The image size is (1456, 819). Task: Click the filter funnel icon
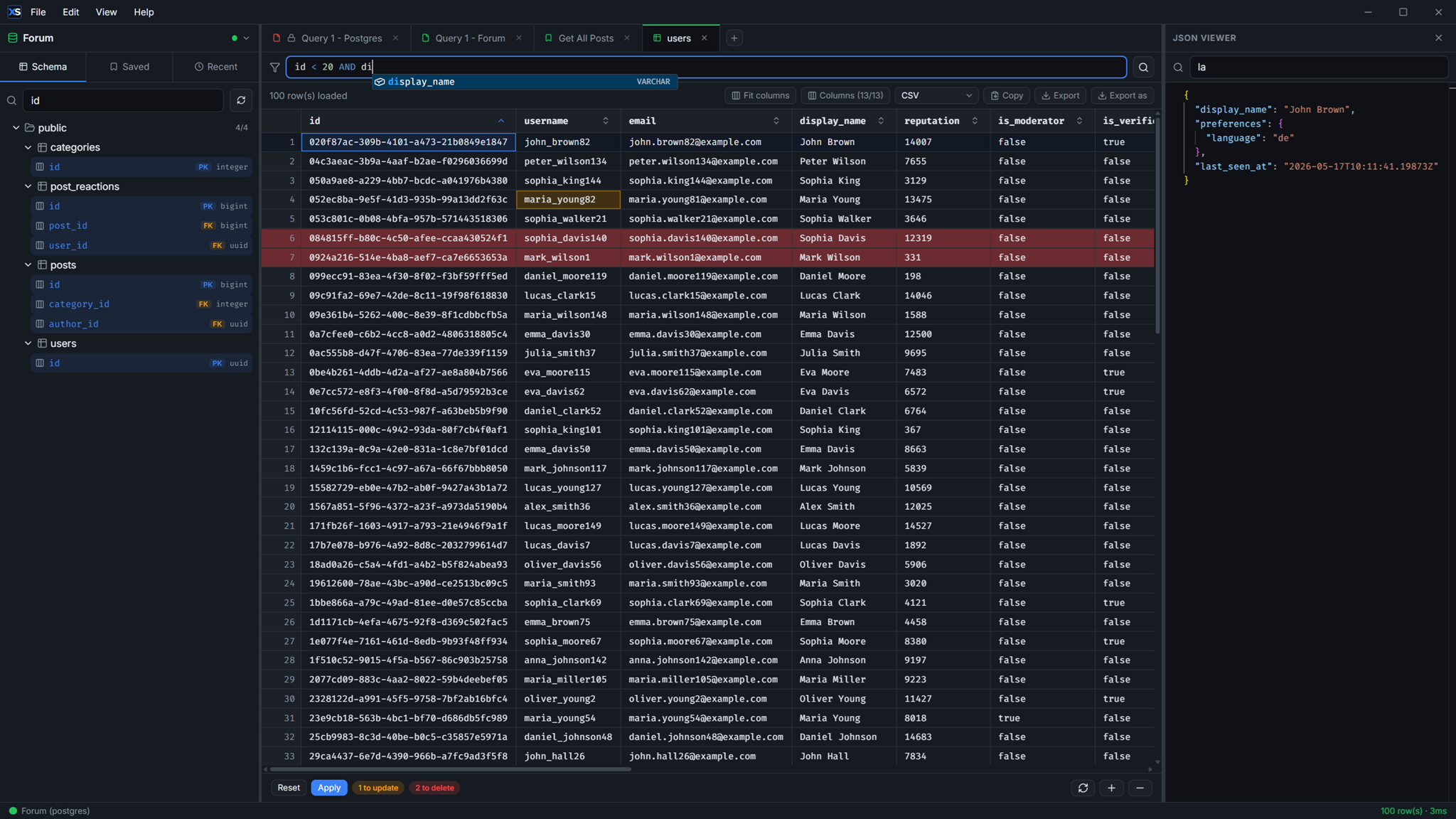[x=274, y=67]
